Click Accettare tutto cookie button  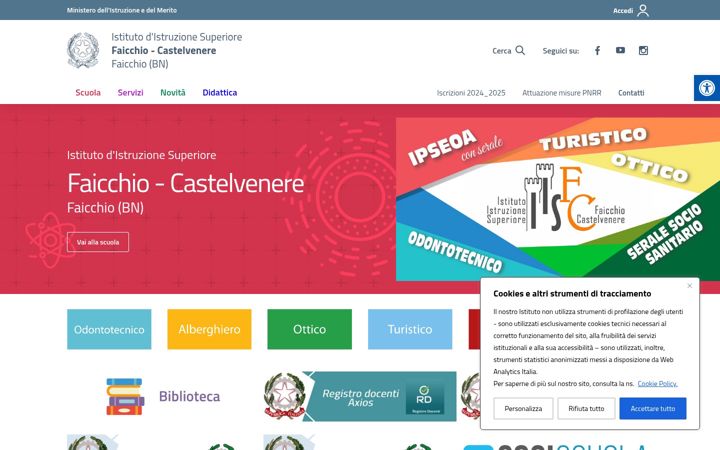pyautogui.click(x=652, y=408)
